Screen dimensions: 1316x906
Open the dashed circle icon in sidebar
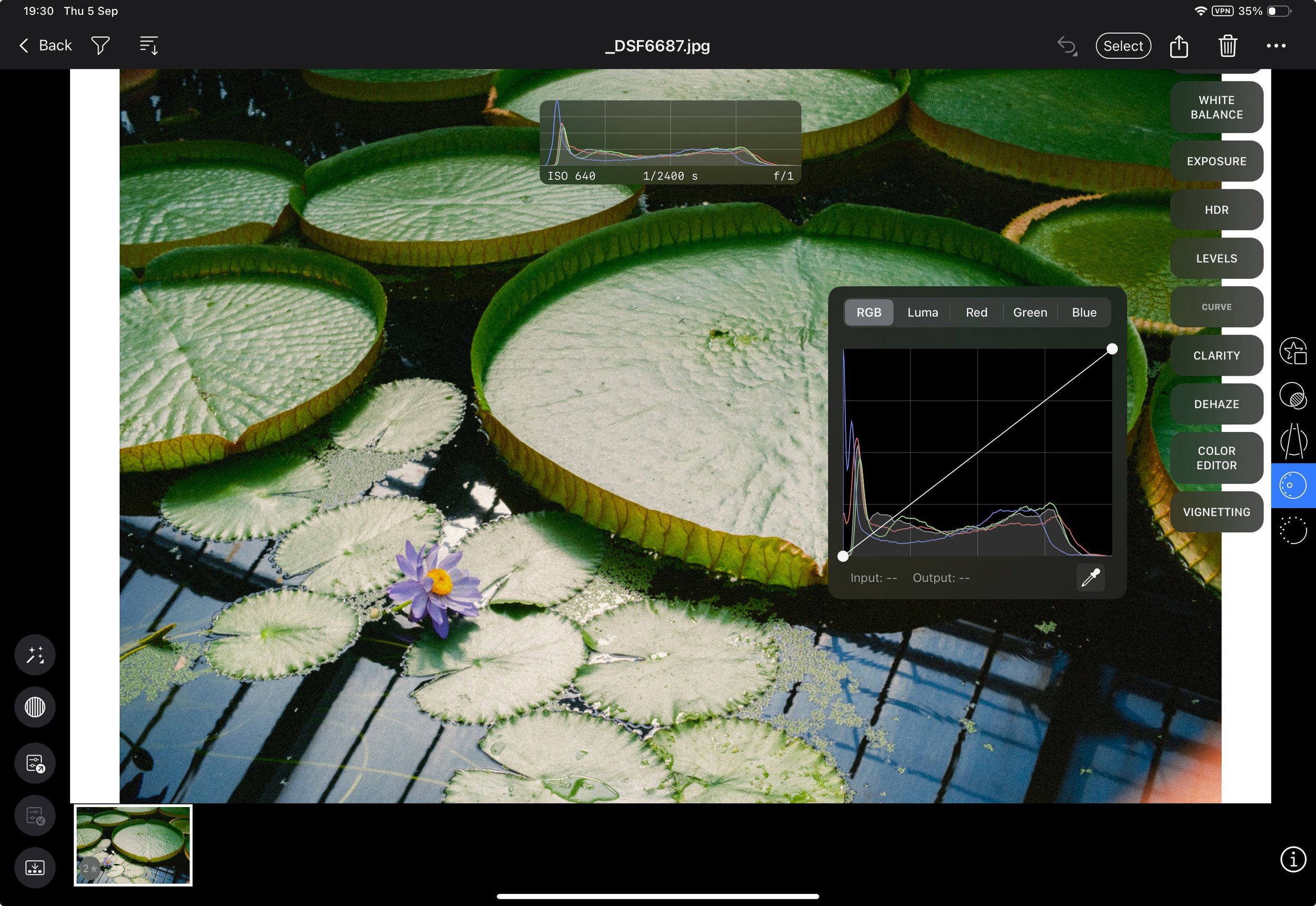click(1293, 530)
